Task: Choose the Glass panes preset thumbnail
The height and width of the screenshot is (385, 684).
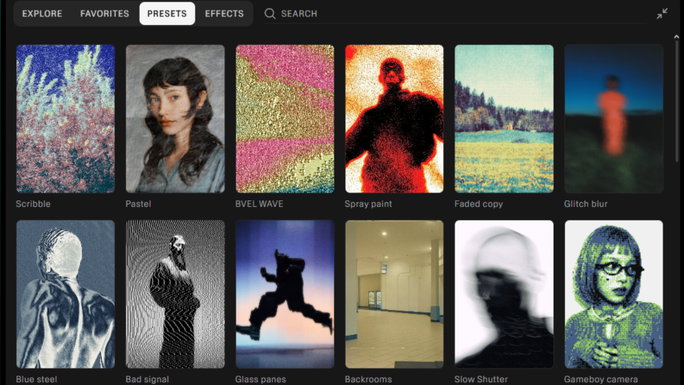Action: coord(285,294)
